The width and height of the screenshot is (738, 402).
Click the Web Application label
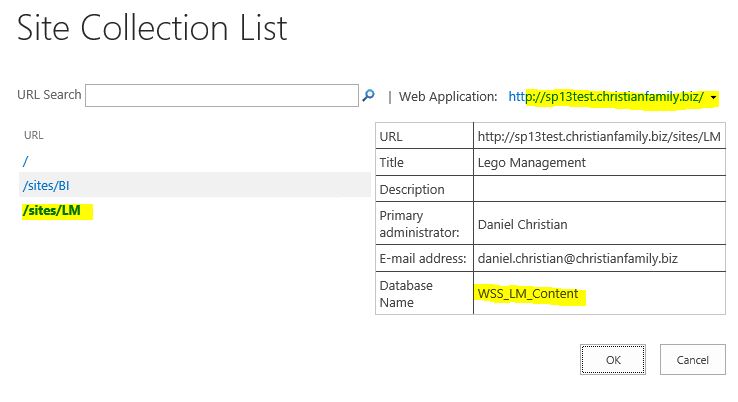(448, 96)
